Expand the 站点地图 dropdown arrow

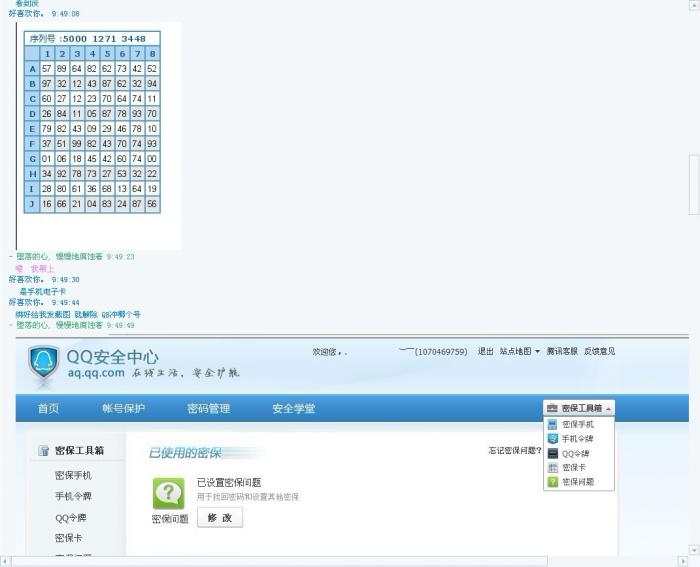click(x=537, y=352)
